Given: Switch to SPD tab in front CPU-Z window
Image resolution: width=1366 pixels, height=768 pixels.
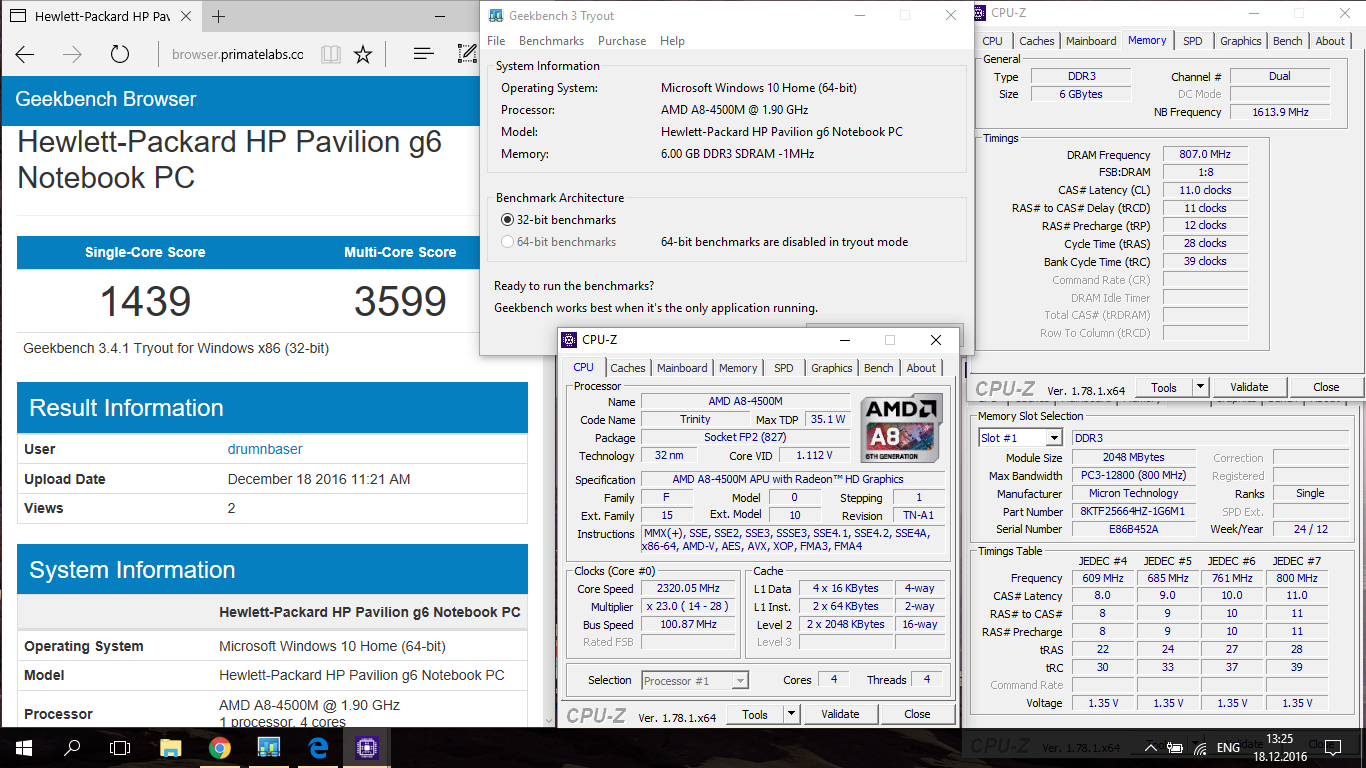Looking at the screenshot, I should pyautogui.click(x=784, y=368).
